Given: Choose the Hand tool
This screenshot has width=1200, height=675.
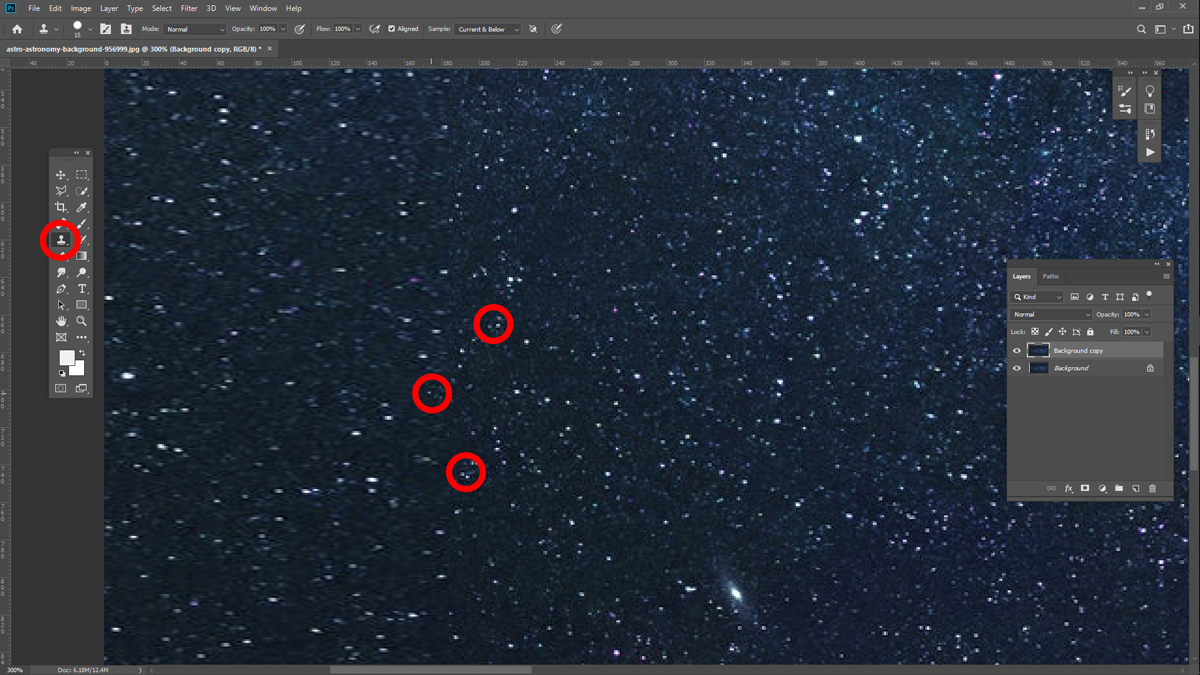Looking at the screenshot, I should click(x=61, y=321).
